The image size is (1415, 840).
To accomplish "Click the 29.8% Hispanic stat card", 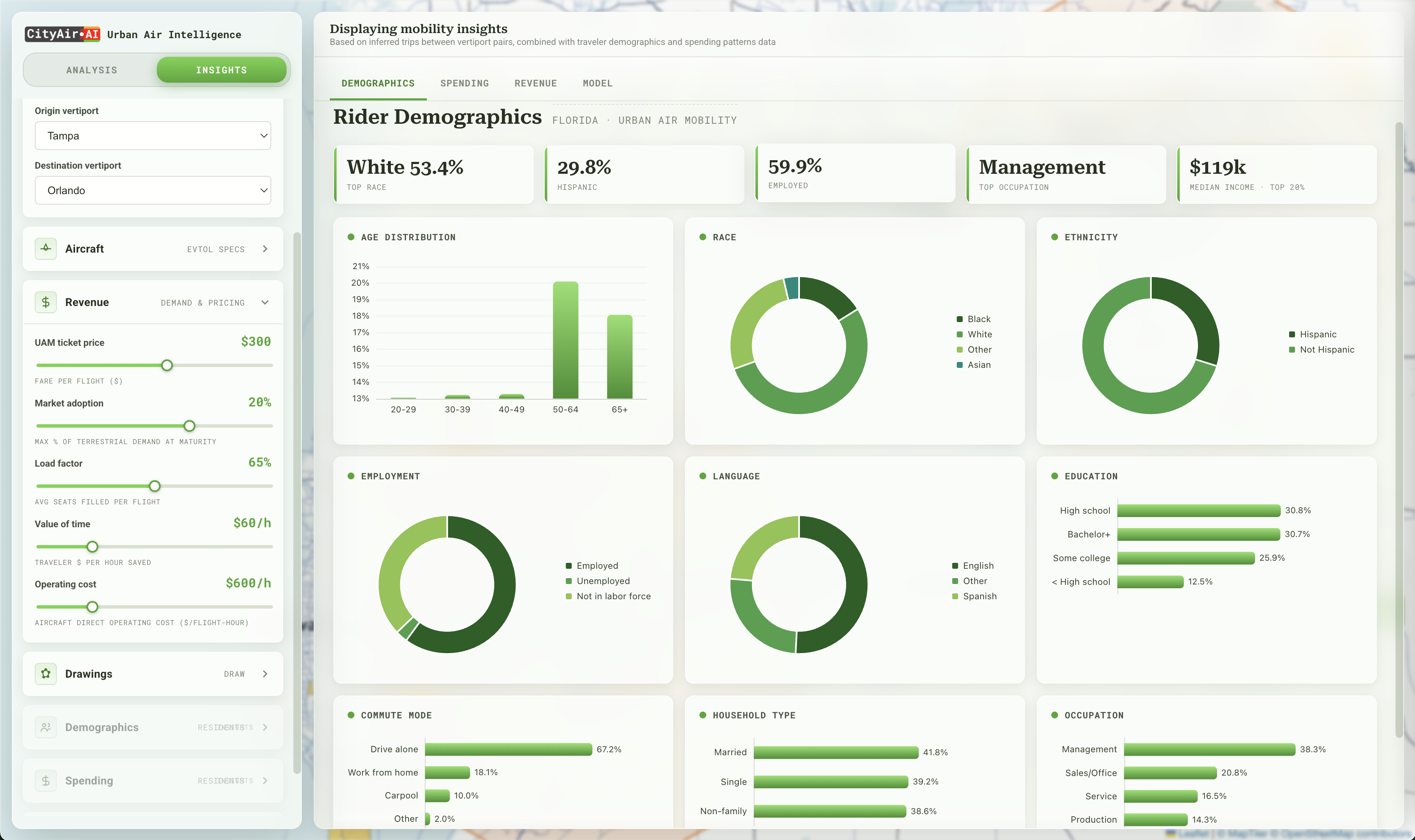I will [x=644, y=174].
